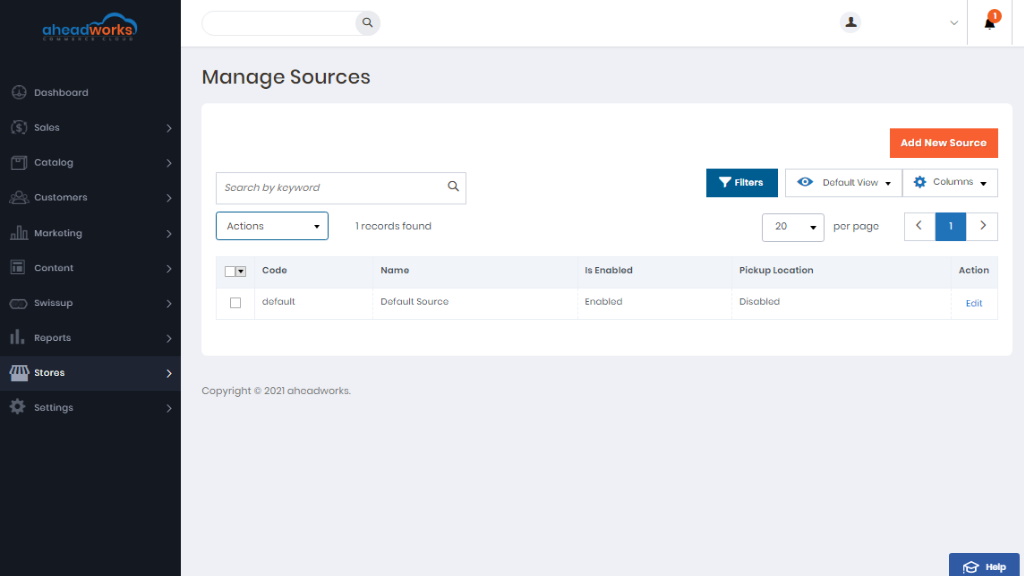Click the Help button
The height and width of the screenshot is (576, 1024).
coord(984,566)
